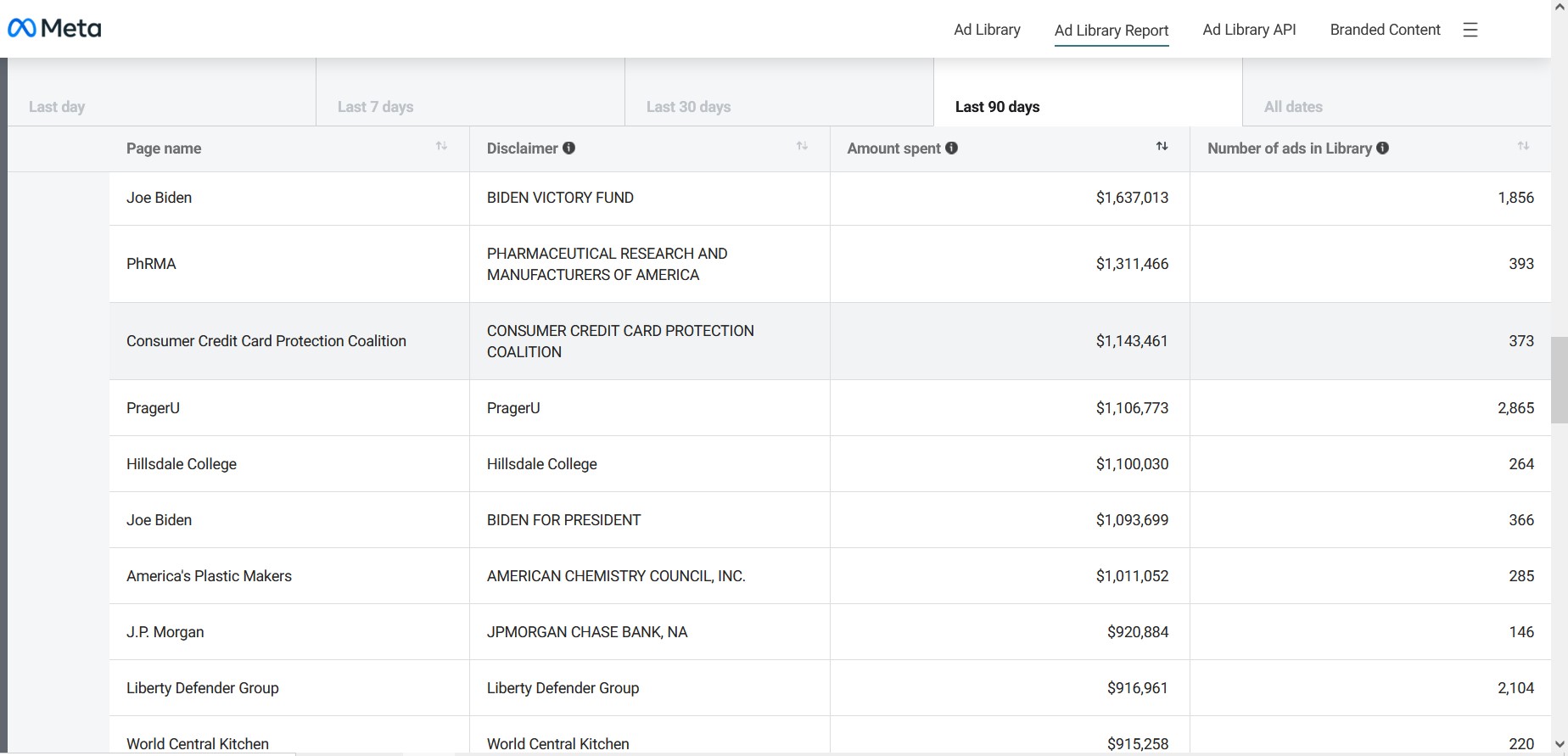1568x756 pixels.
Task: Click the vertical scrollbar thumb
Action: click(x=1560, y=380)
